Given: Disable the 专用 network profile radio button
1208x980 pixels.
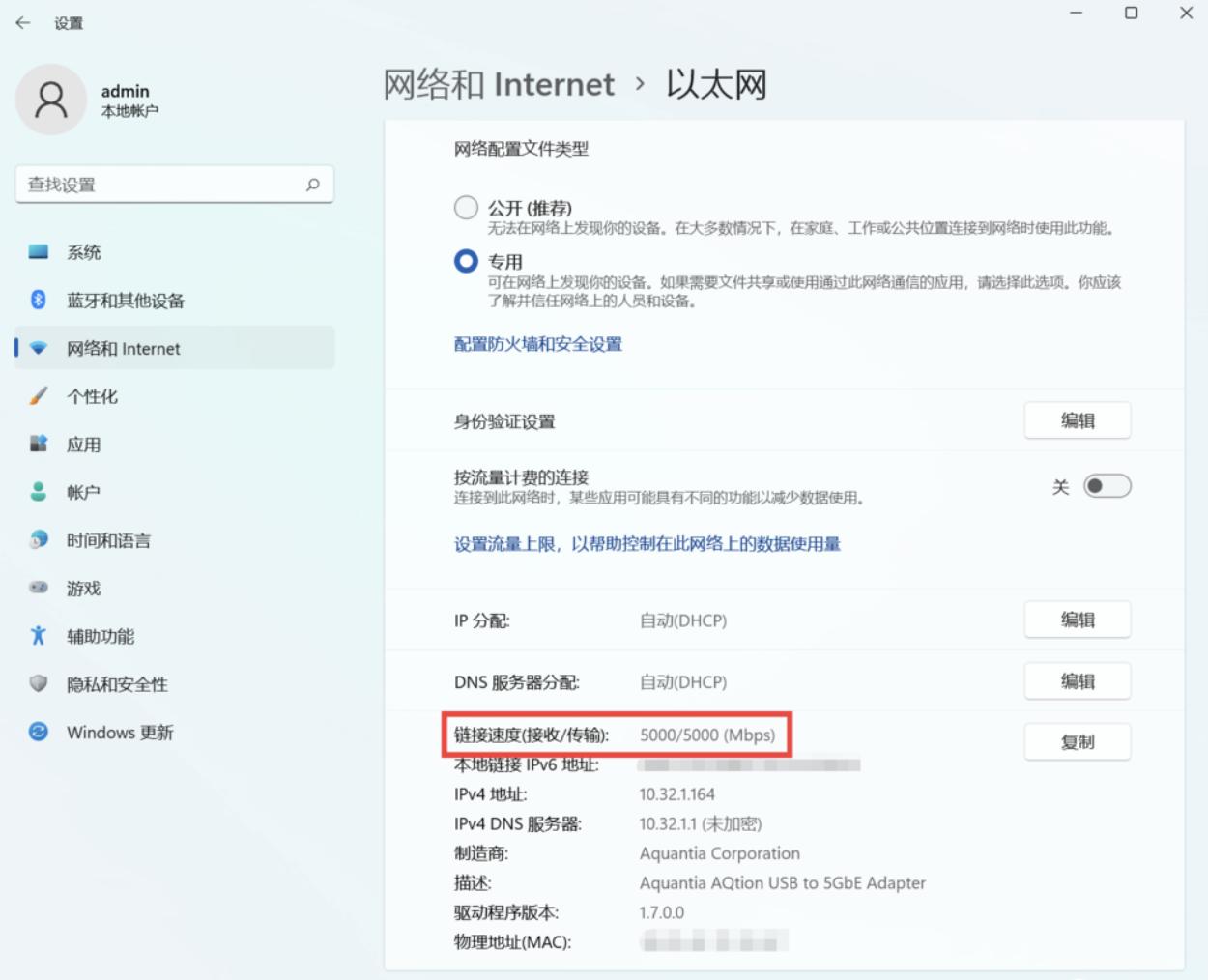Looking at the screenshot, I should tap(465, 261).
